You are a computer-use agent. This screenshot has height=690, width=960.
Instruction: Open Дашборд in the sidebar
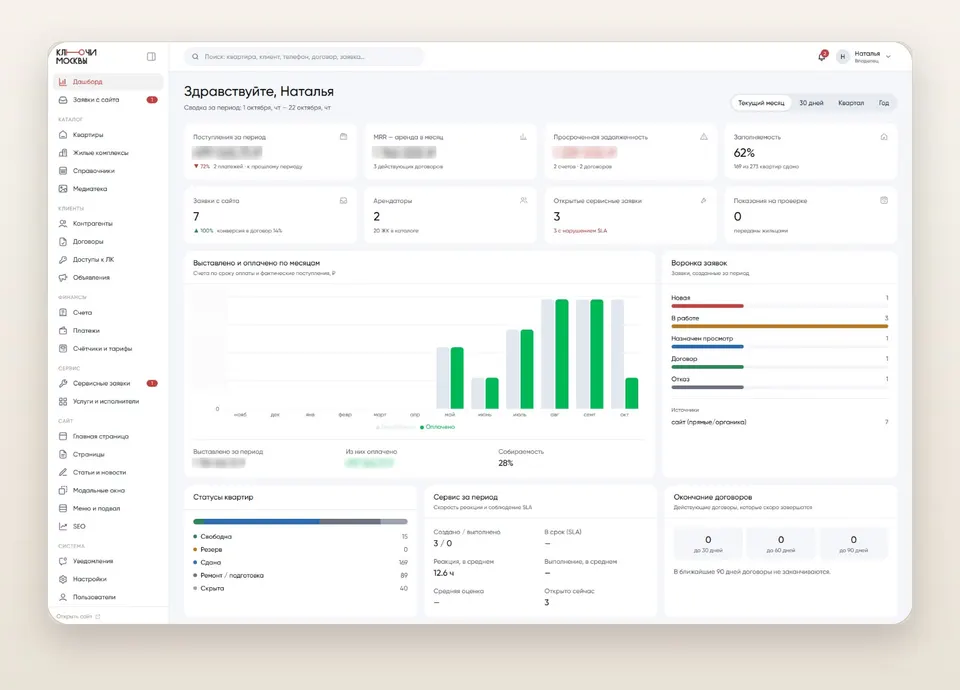click(108, 81)
